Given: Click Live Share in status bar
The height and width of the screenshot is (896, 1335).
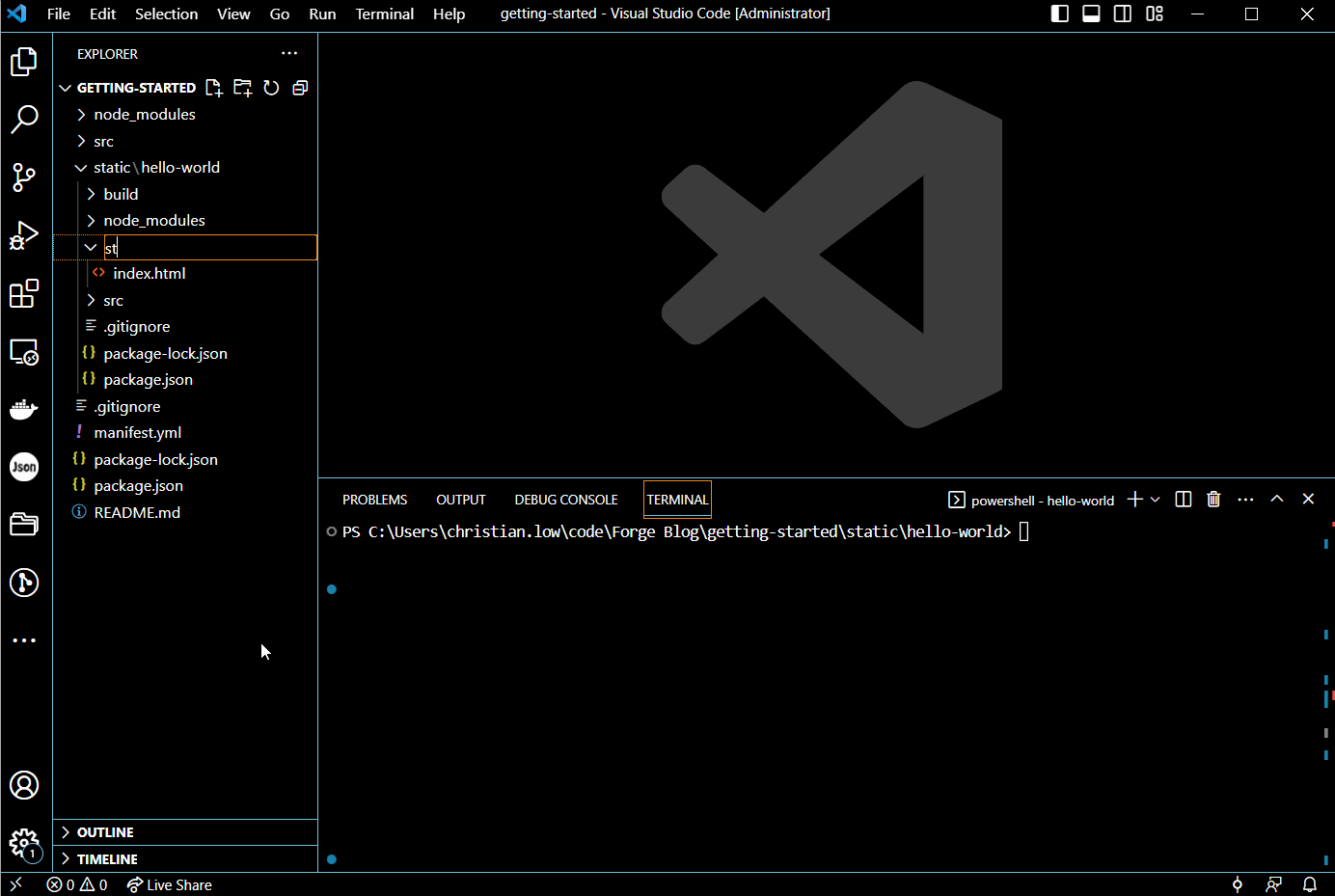Looking at the screenshot, I should pyautogui.click(x=170, y=884).
